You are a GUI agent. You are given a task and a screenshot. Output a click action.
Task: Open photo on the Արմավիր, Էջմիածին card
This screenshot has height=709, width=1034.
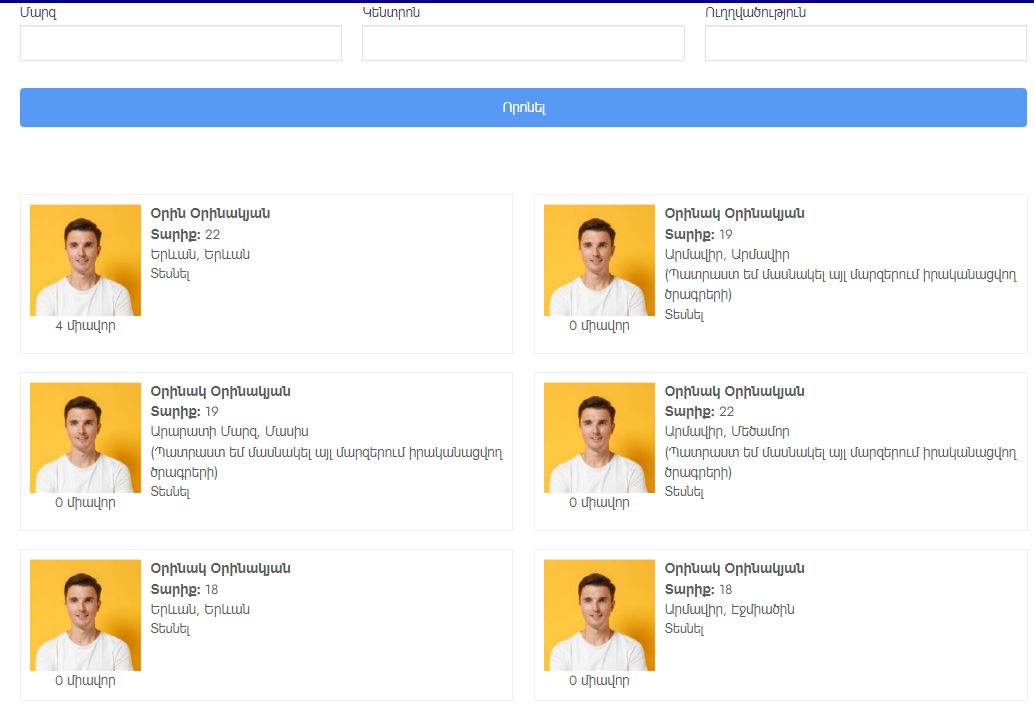point(599,615)
